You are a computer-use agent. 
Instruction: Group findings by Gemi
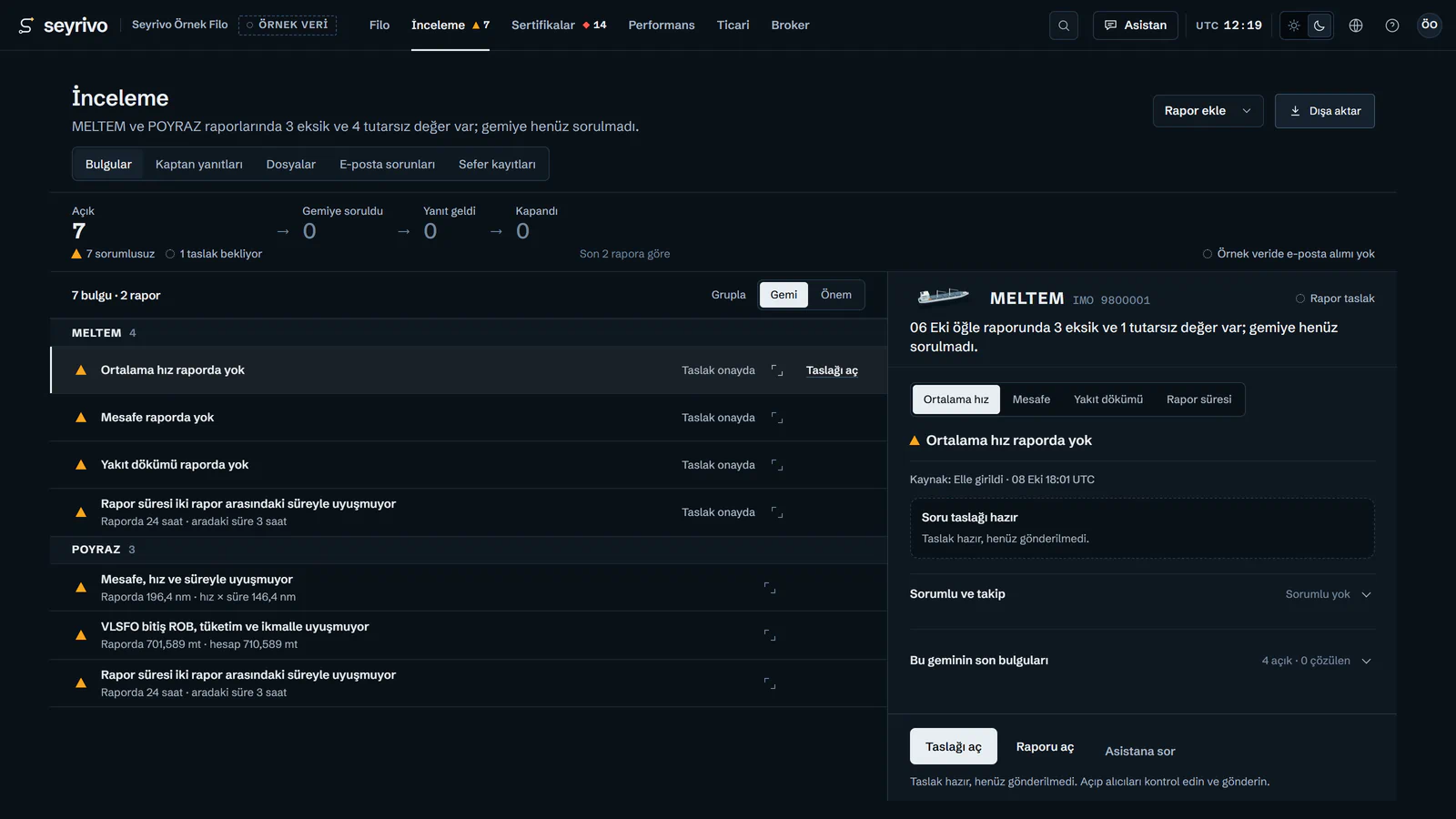pos(784,295)
